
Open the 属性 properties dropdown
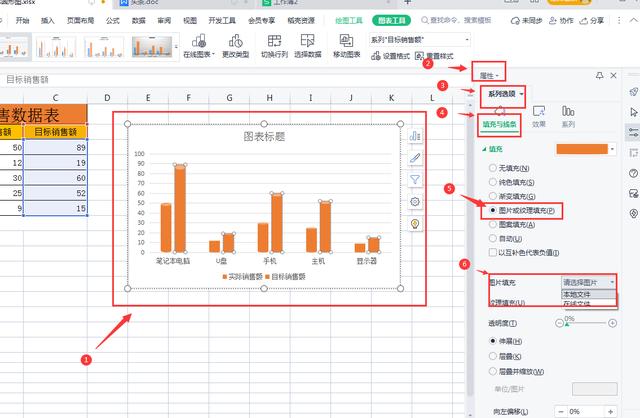tap(489, 76)
